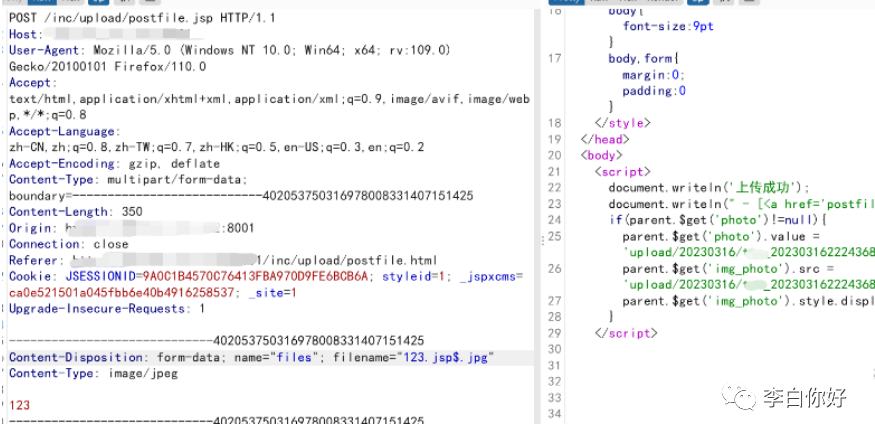Click response line number 30
This screenshot has width=875, height=436.
pyautogui.click(x=554, y=349)
